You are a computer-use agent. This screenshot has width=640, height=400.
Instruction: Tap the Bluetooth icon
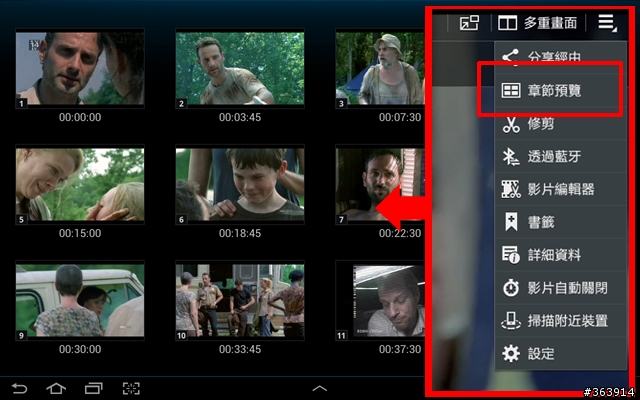pos(511,157)
